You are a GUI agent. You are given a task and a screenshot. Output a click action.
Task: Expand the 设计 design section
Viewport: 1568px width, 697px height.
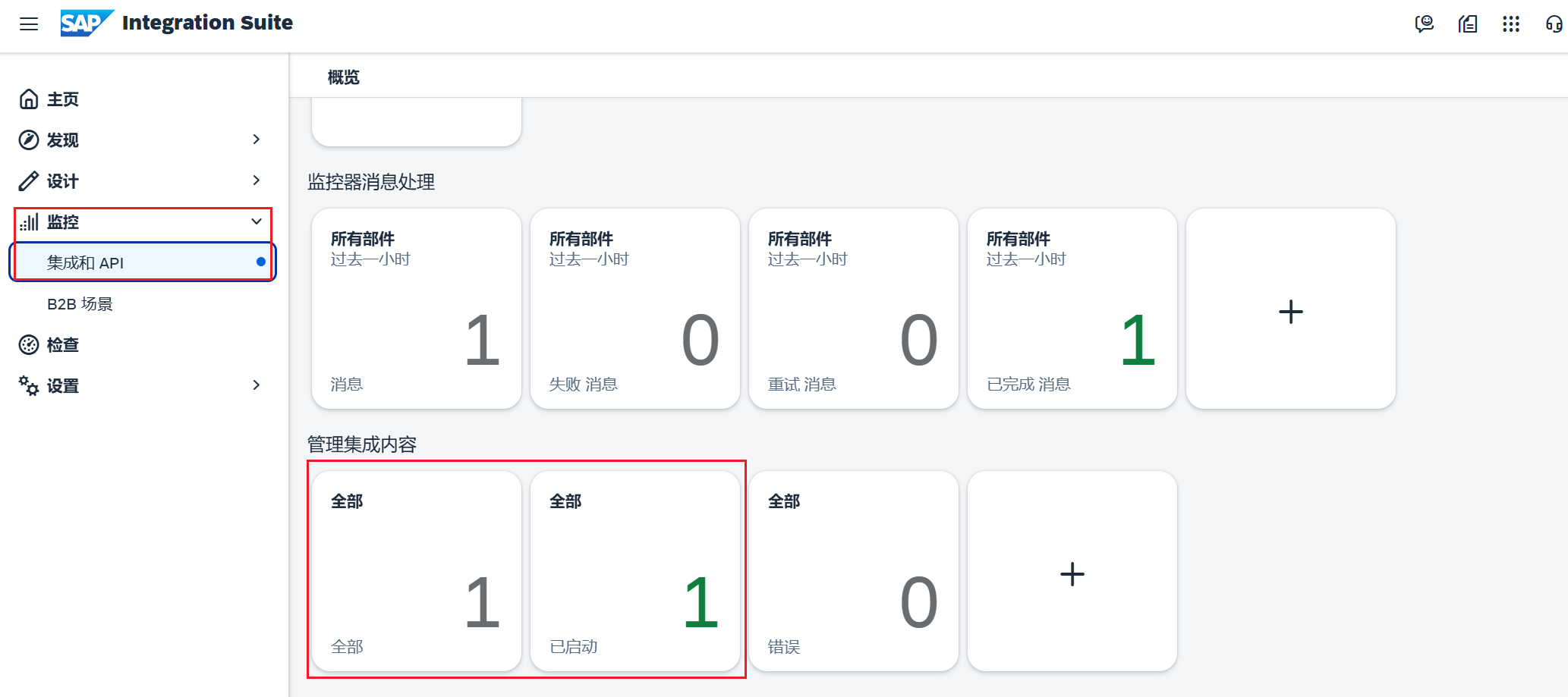click(257, 181)
